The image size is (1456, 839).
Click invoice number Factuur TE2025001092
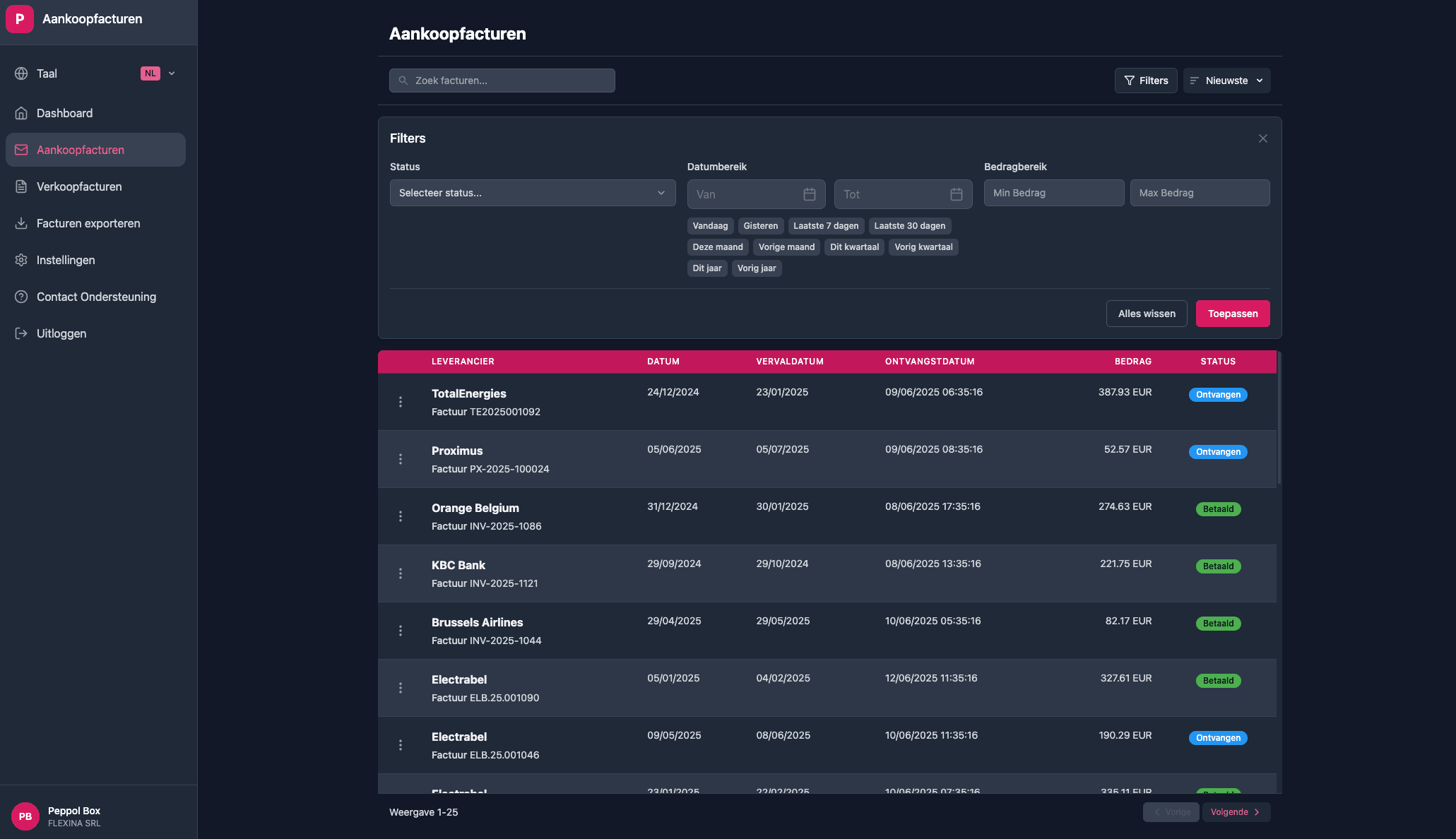486,412
